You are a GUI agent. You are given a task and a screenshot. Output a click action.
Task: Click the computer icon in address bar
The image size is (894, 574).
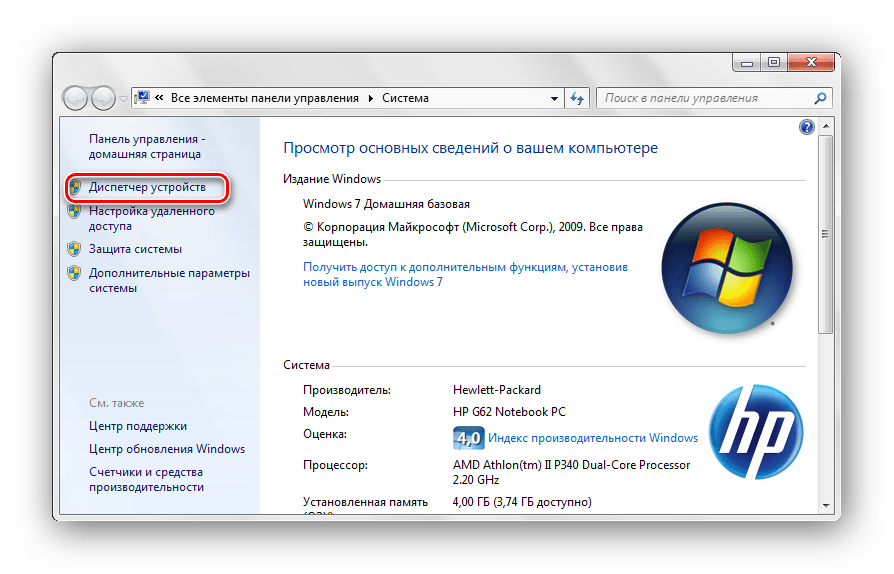142,98
